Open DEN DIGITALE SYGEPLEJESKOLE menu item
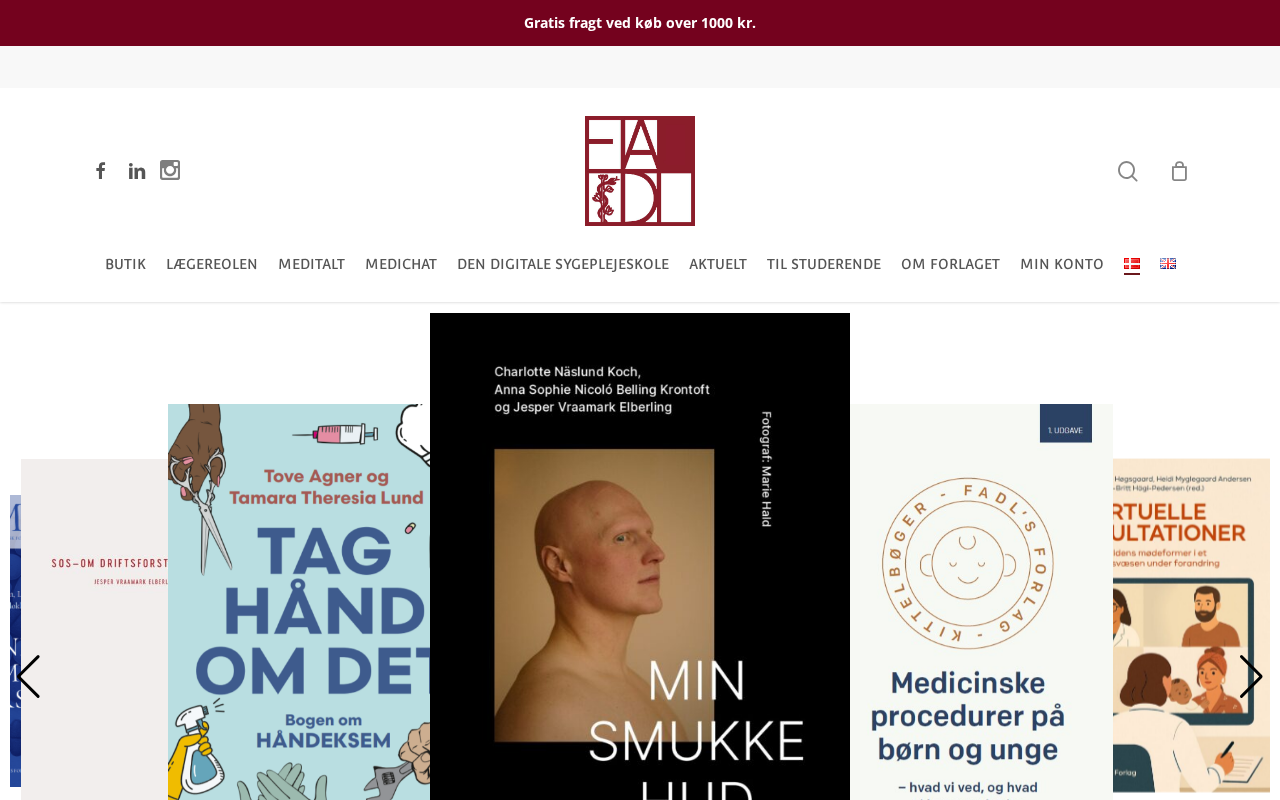 [x=563, y=264]
